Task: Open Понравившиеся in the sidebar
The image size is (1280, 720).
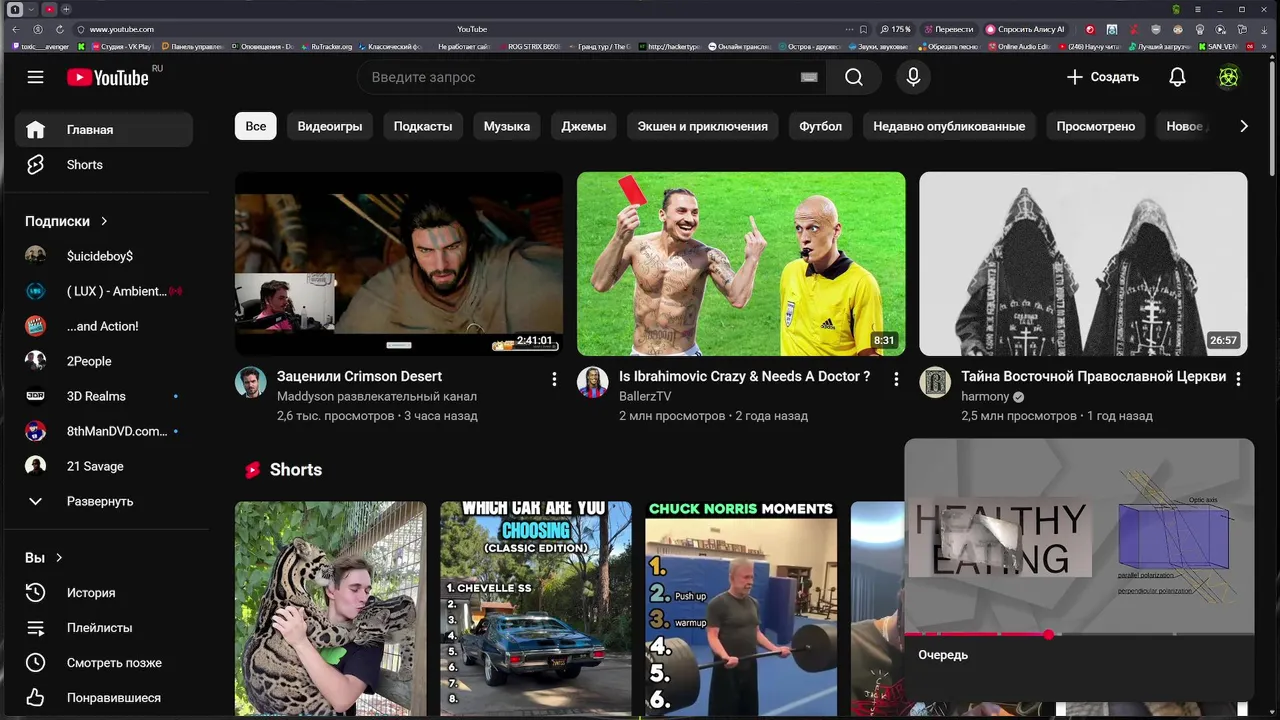Action: click(x=104, y=698)
